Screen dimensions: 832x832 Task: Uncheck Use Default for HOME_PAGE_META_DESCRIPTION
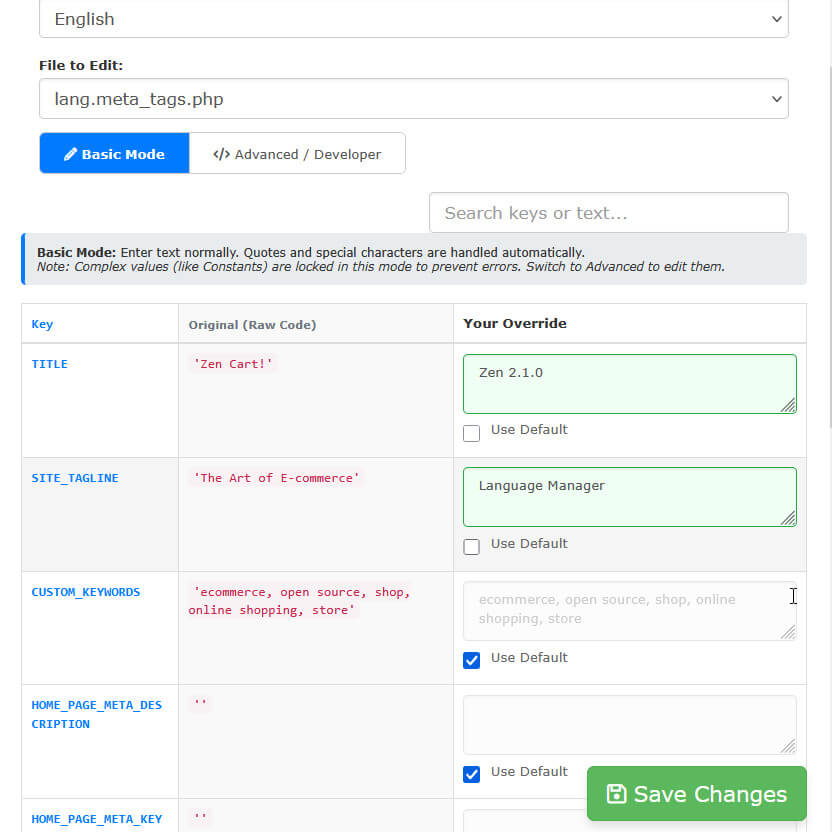472,774
